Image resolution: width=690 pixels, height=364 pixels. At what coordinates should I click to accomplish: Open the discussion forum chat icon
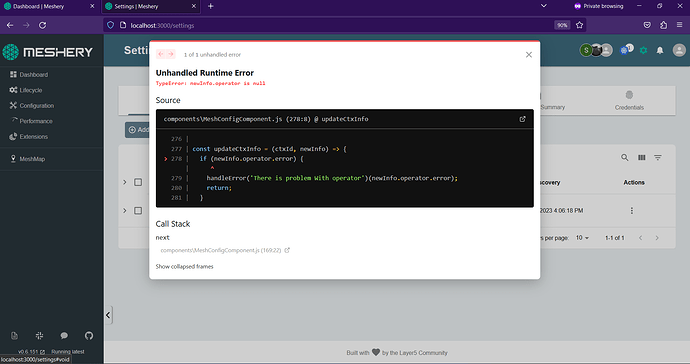(x=64, y=336)
